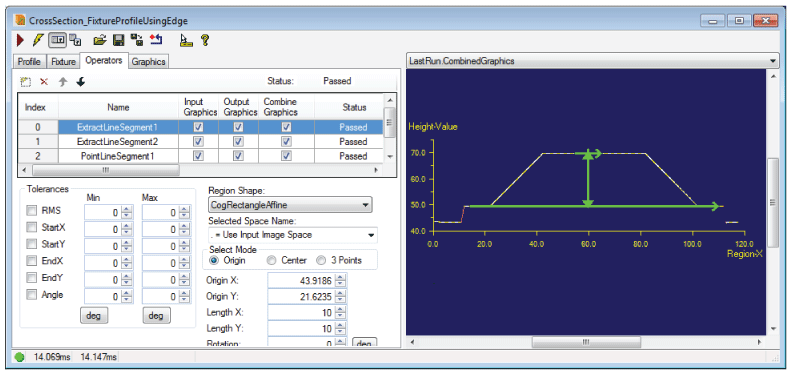Select the Origin mode radio button

(214, 260)
